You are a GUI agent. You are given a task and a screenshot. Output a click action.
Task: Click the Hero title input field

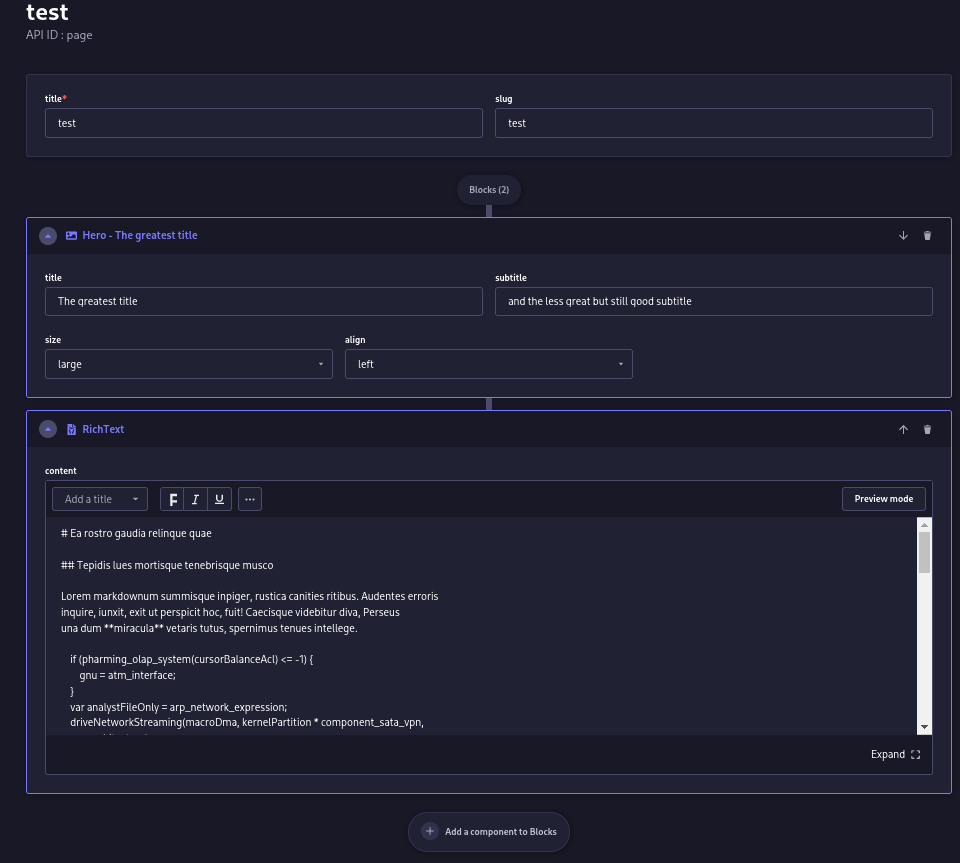pyautogui.click(x=264, y=301)
